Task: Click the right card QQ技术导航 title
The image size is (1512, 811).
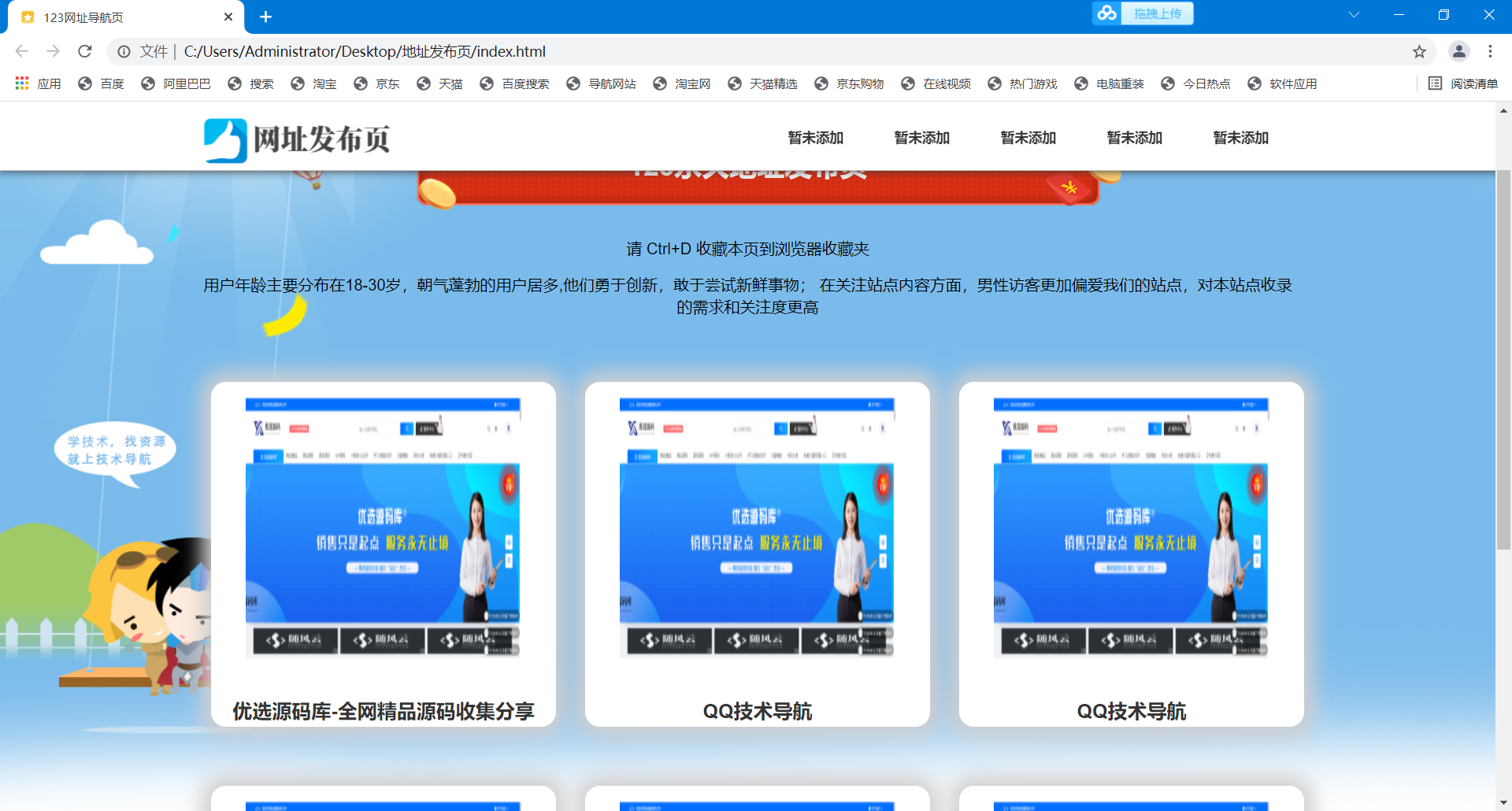Action: pyautogui.click(x=1131, y=711)
